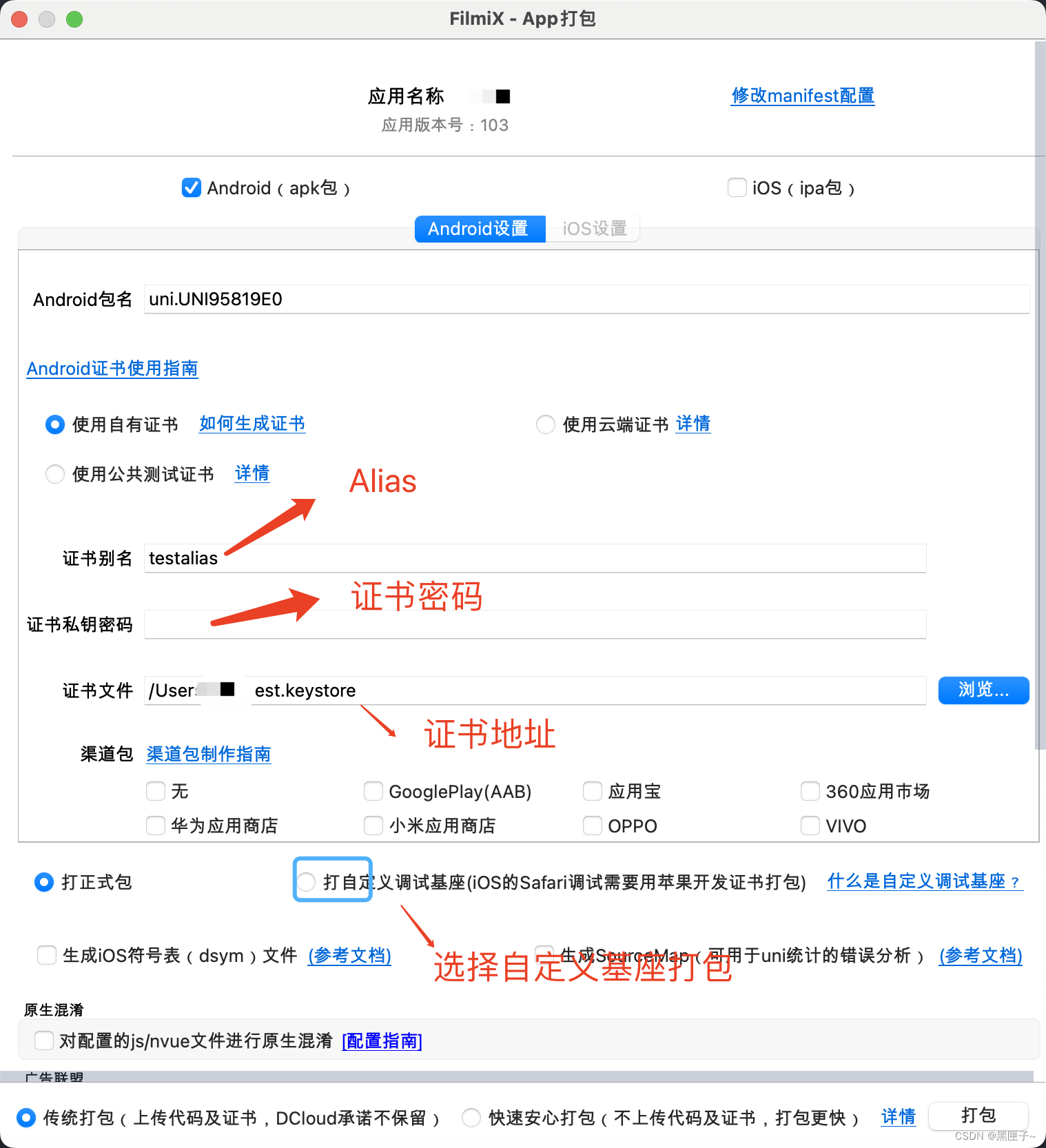This screenshot has height=1148, width=1046.
Task: Open 详情 link next to 使用云端证书
Action: tap(693, 424)
